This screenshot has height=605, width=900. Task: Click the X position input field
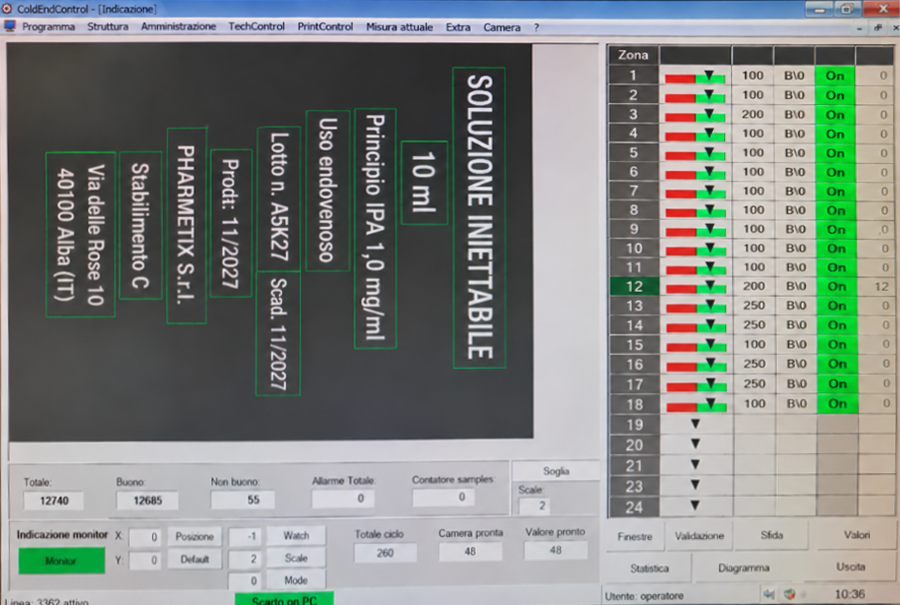click(x=144, y=537)
